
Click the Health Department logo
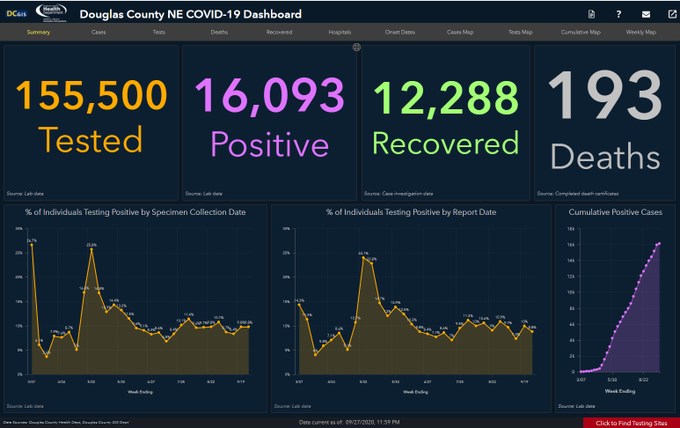coord(51,13)
